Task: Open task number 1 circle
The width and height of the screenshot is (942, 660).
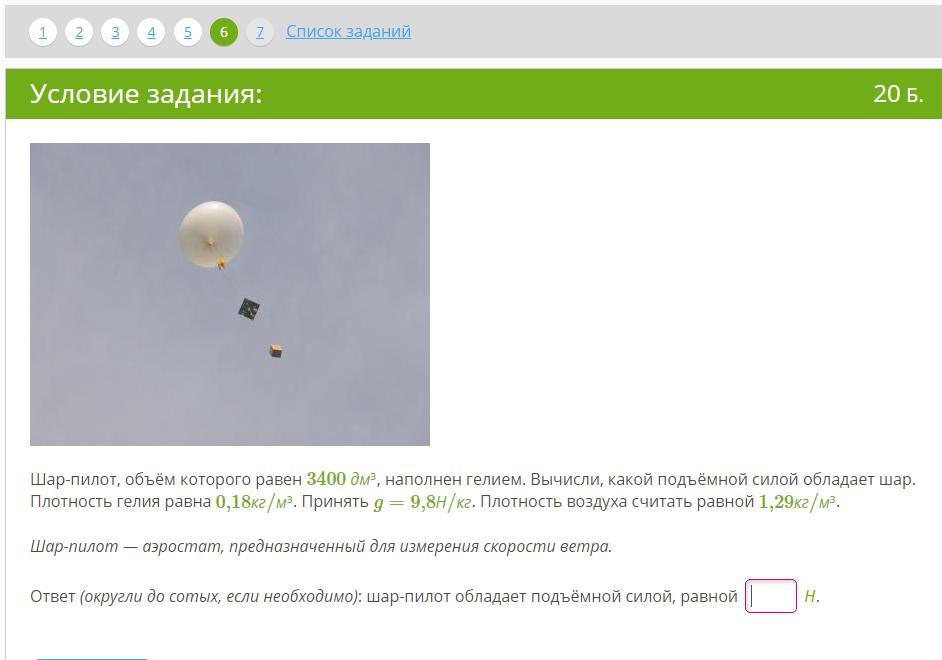Action: (43, 32)
